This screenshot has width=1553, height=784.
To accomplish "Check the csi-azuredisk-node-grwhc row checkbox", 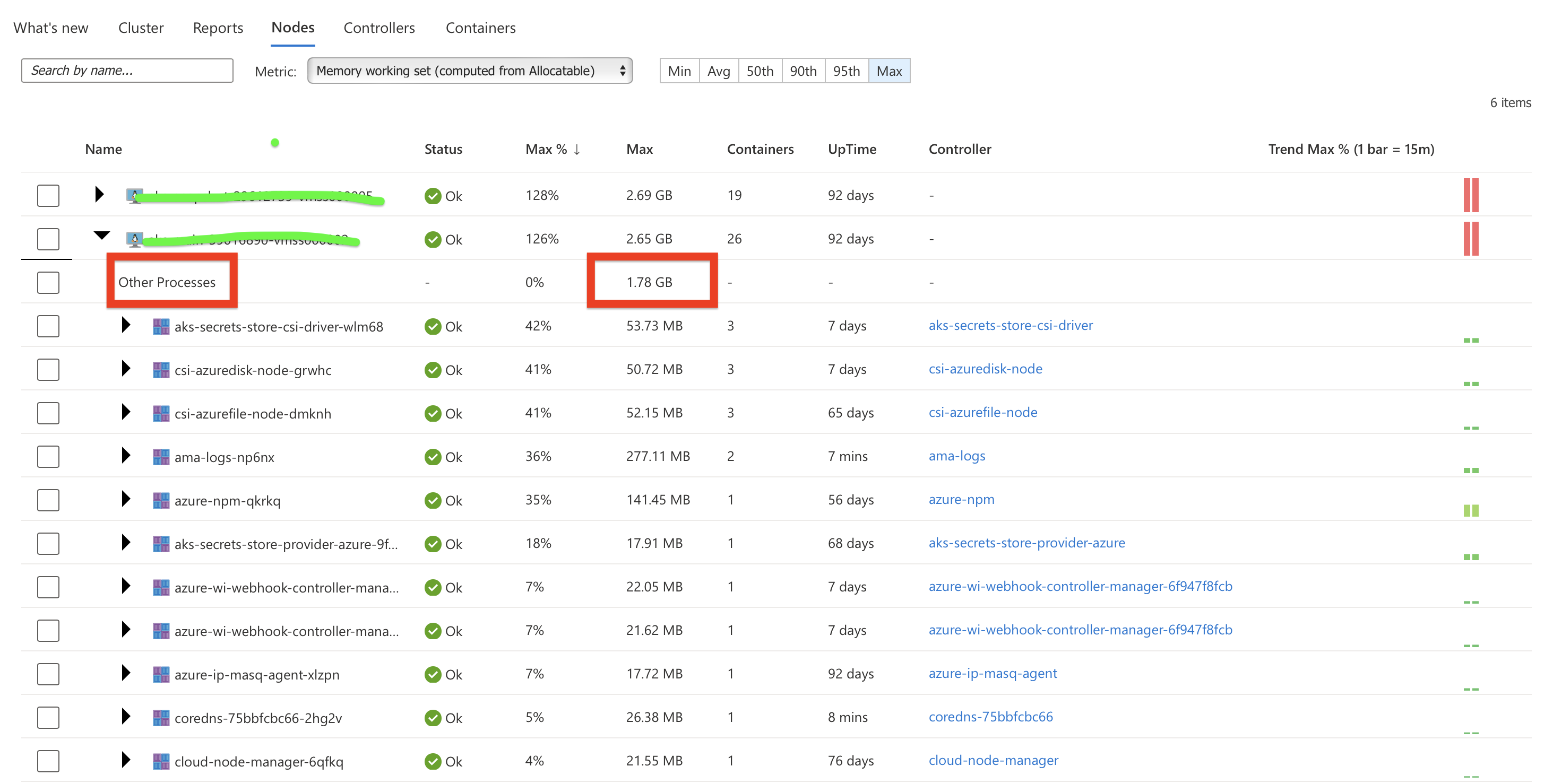I will point(48,369).
